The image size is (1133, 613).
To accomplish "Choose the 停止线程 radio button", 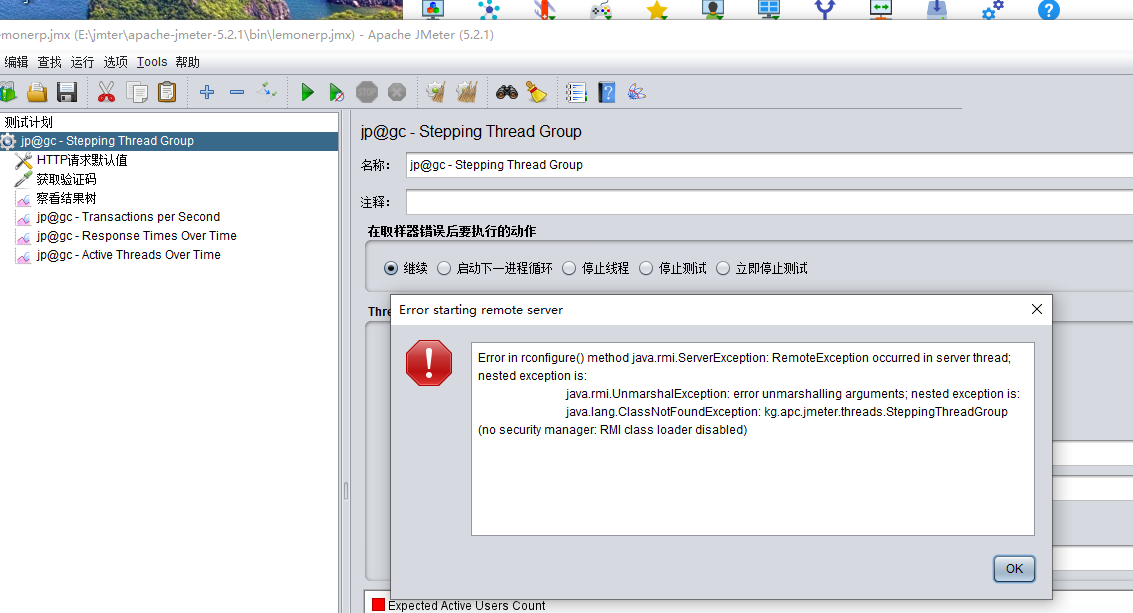I will click(x=569, y=268).
